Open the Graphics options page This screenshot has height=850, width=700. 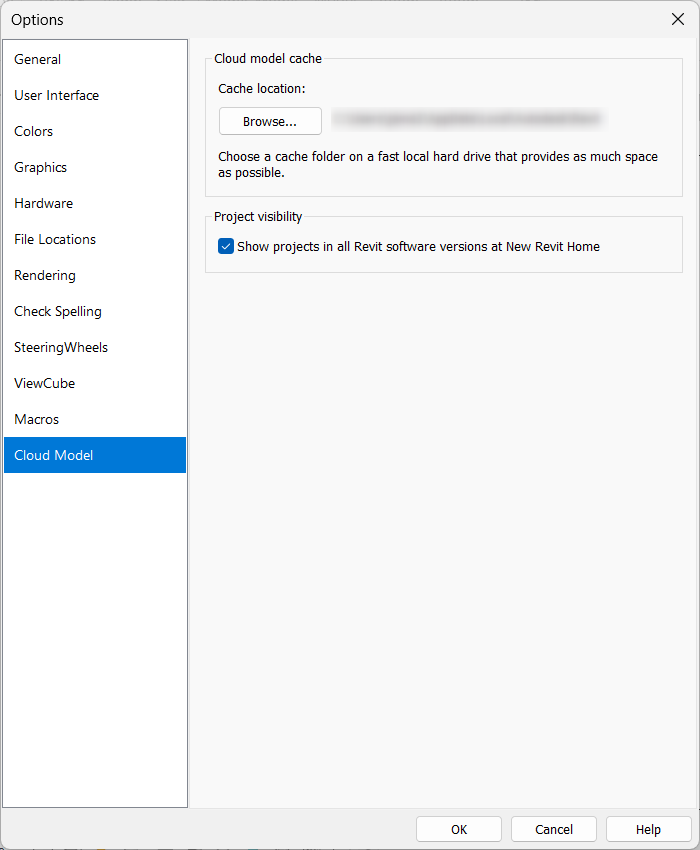95,167
